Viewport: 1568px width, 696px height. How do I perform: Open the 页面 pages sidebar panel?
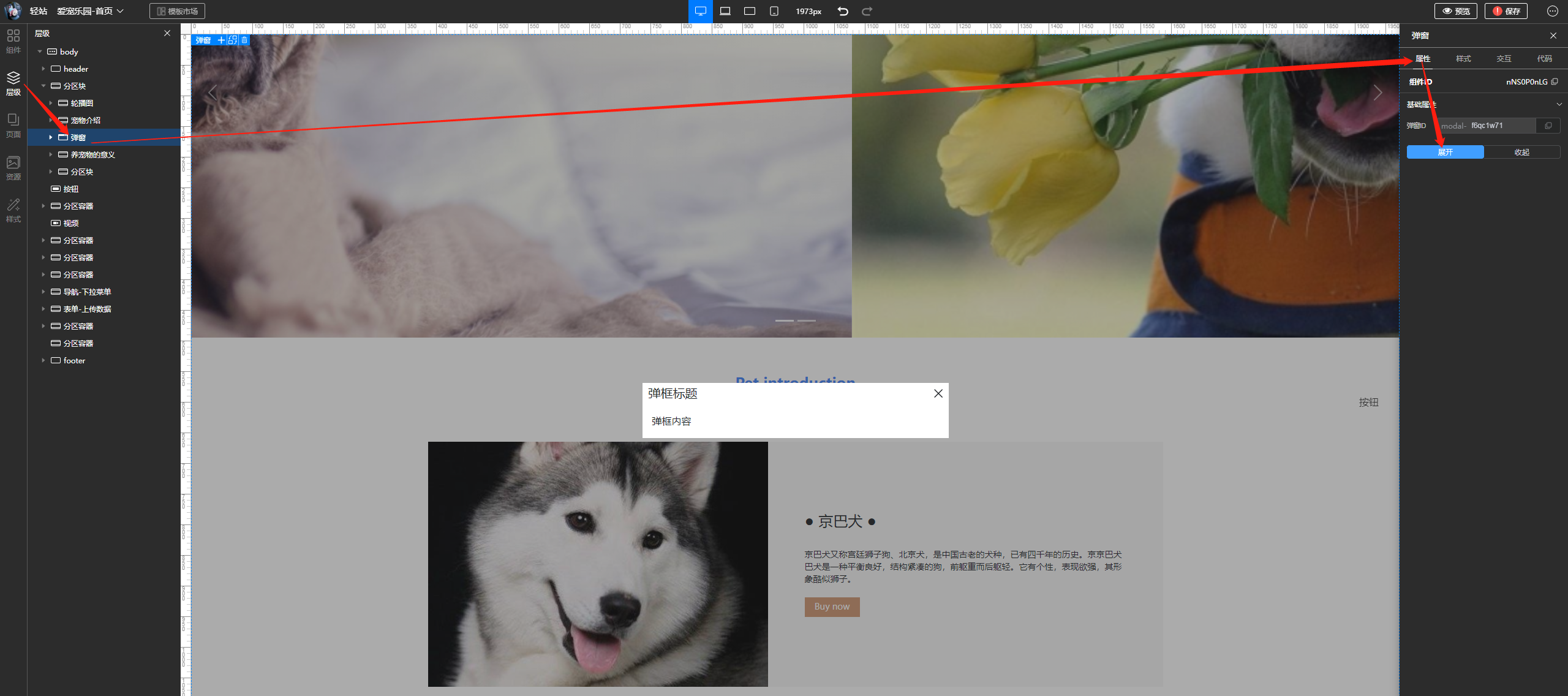(x=13, y=126)
